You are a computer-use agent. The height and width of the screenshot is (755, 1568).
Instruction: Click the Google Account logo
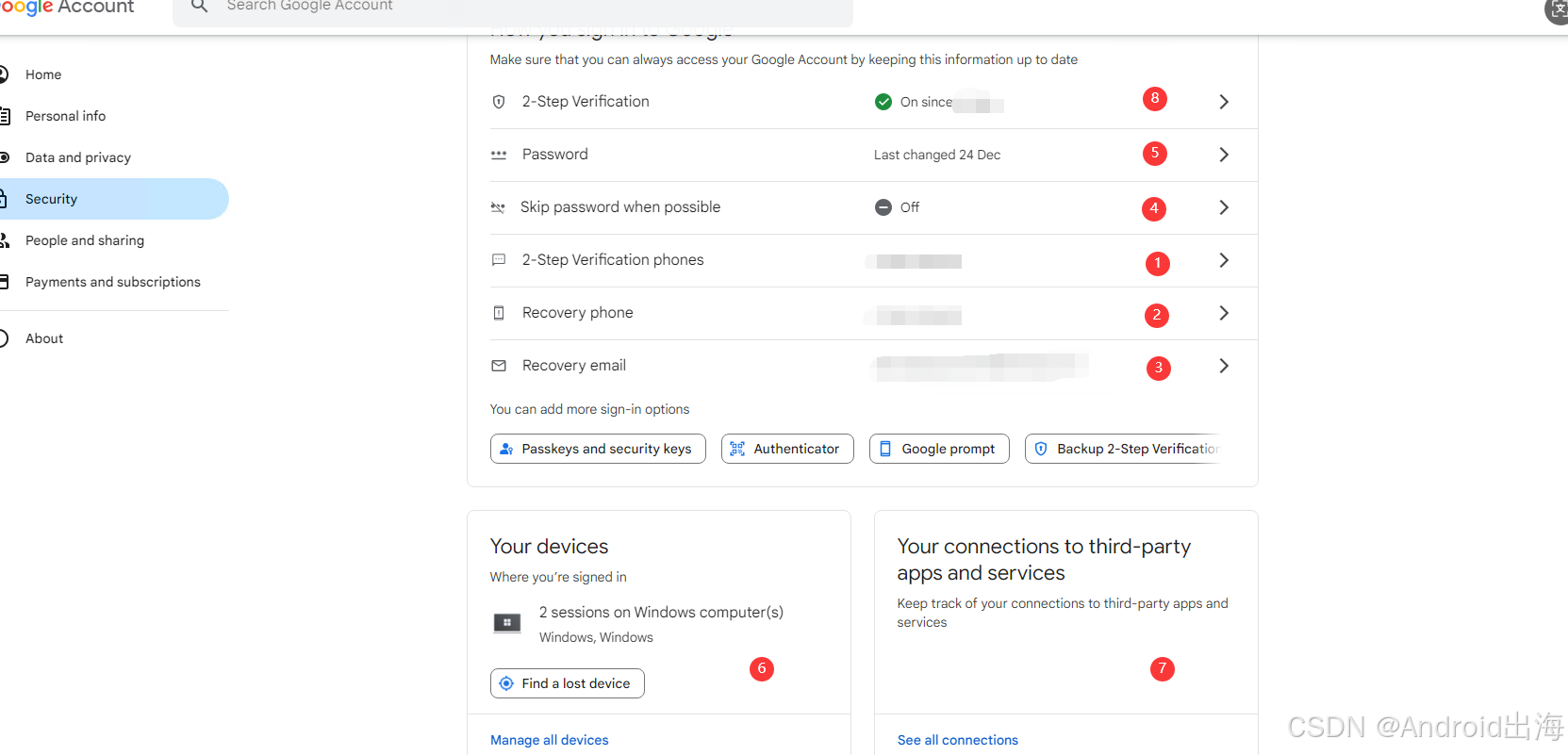[67, 8]
